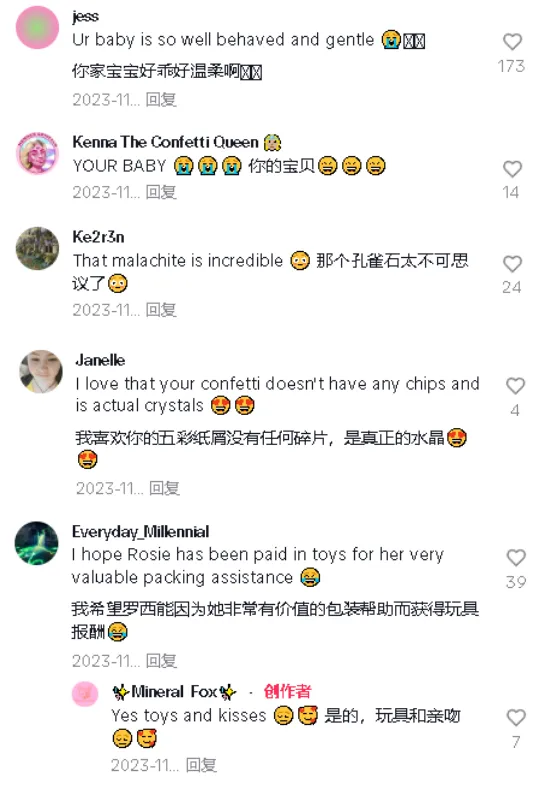Open Kenna The Confetti Queen's avatar

click(37, 153)
